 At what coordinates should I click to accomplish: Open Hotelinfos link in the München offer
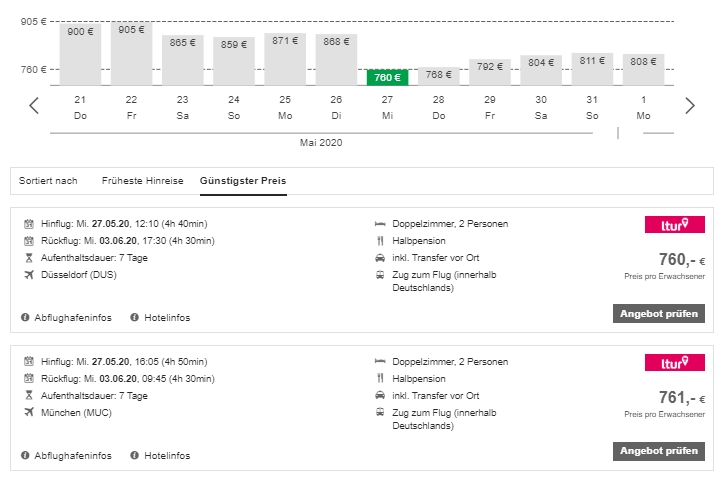point(166,456)
